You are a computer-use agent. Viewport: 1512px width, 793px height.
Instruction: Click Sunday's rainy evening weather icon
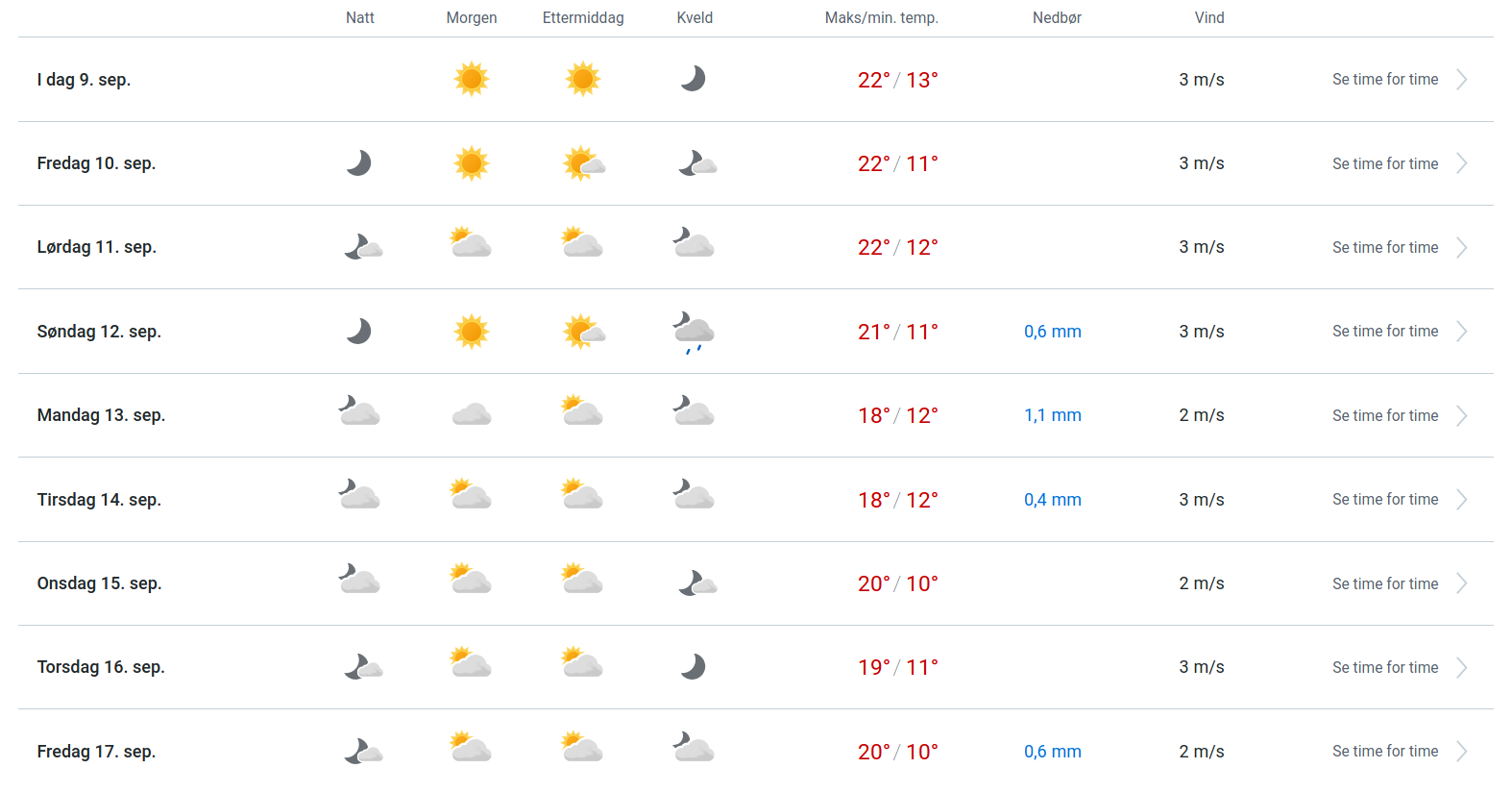point(694,333)
